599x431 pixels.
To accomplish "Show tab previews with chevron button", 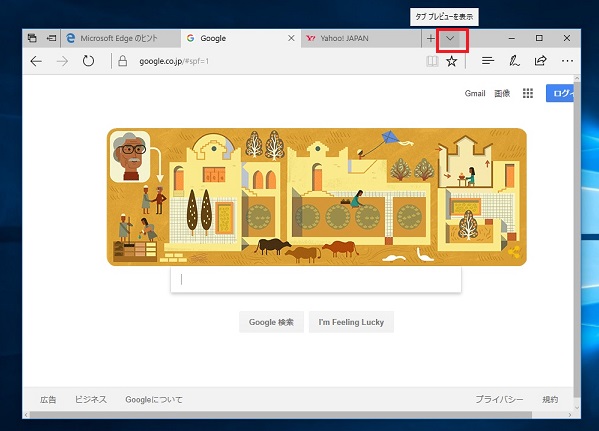I will (450, 38).
